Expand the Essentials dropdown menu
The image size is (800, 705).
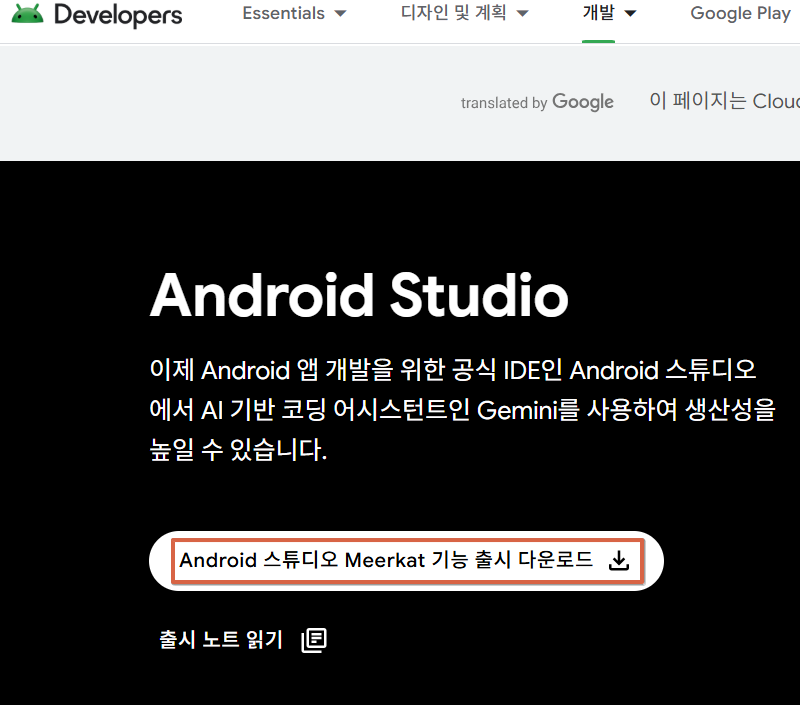294,13
